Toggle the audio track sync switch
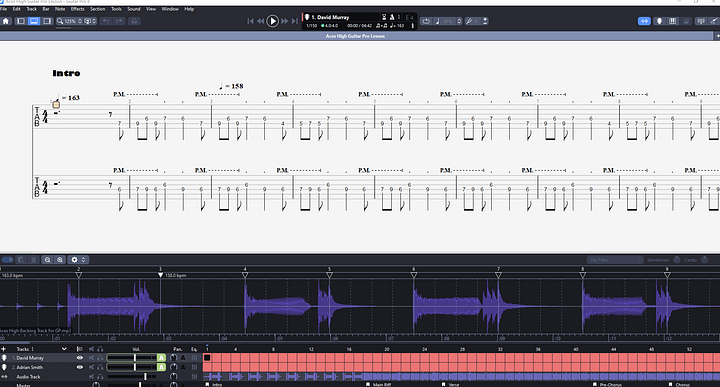Screen dimensions: 720x387 [x=8, y=260]
